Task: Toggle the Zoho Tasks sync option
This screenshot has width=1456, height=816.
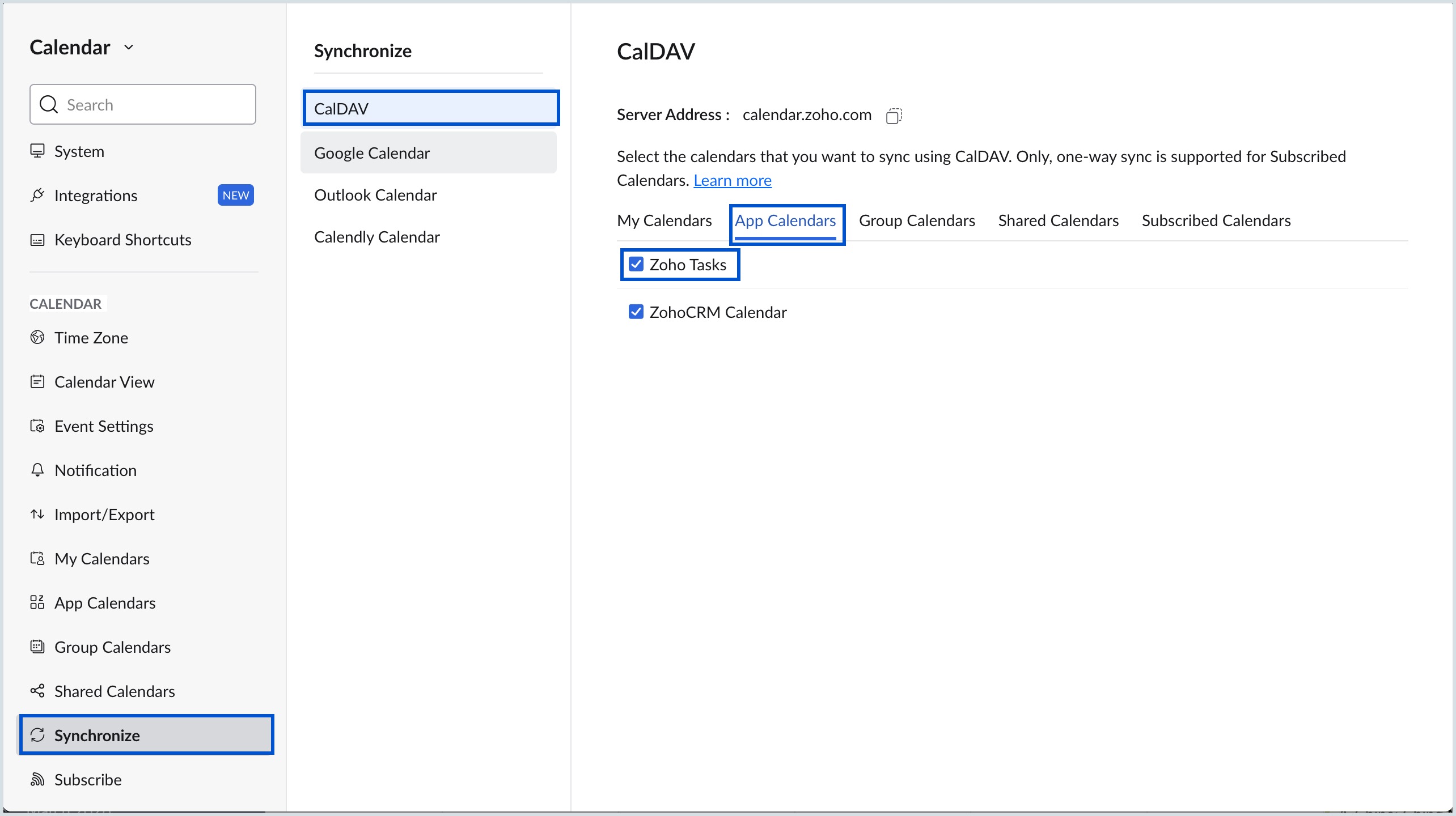Action: [636, 263]
